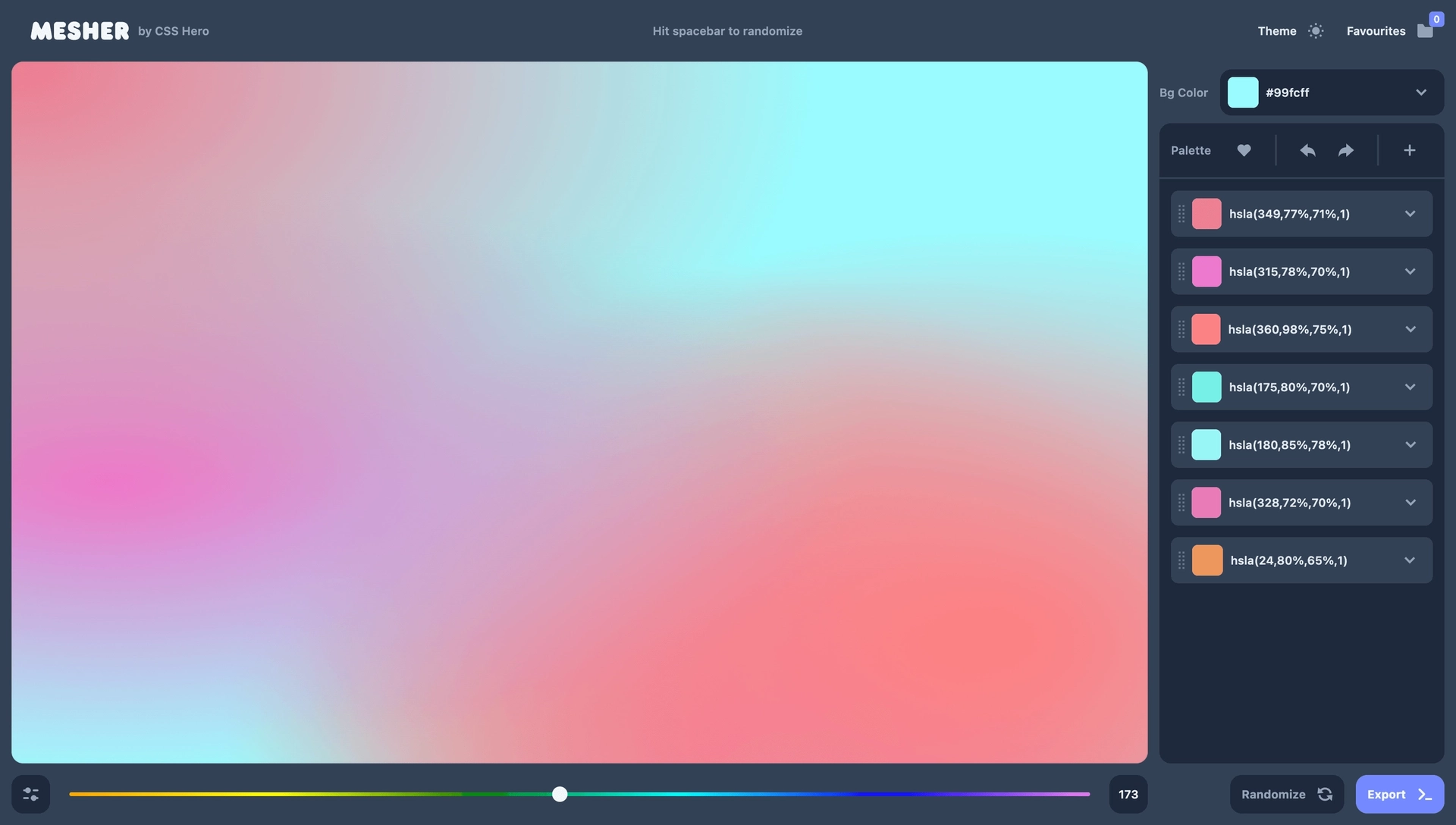Expand hsla(328,72%,70%,1) color options
The width and height of the screenshot is (1456, 825).
[1410, 502]
